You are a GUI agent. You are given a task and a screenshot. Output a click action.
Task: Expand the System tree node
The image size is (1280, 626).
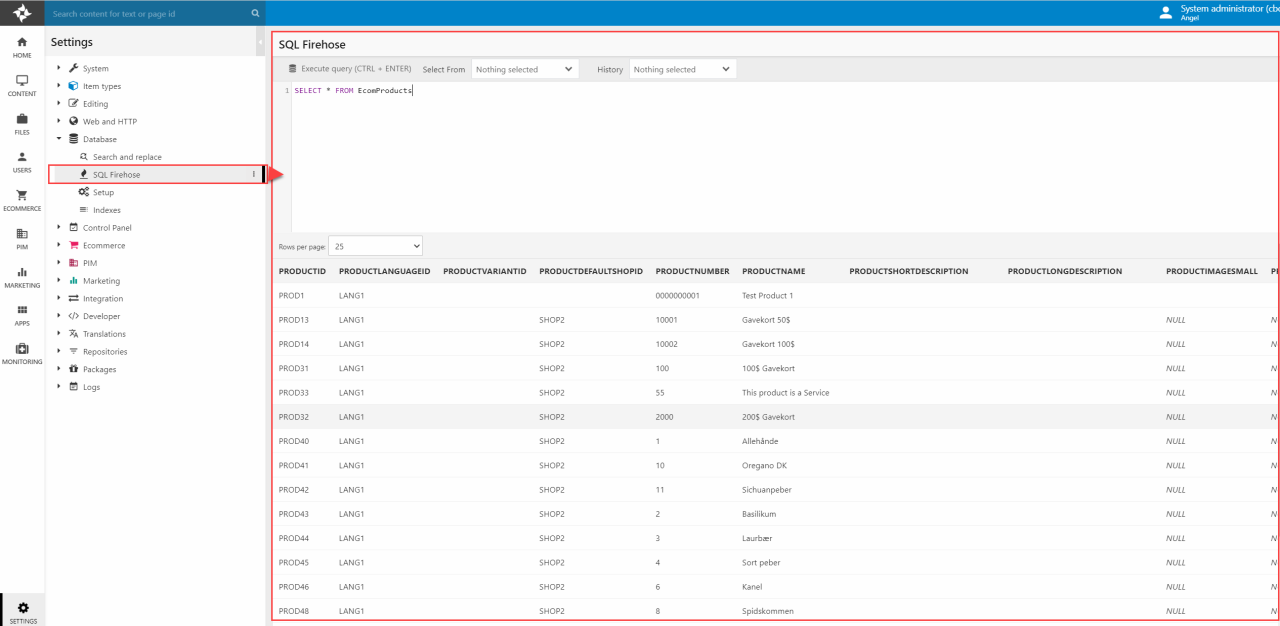tap(59, 68)
